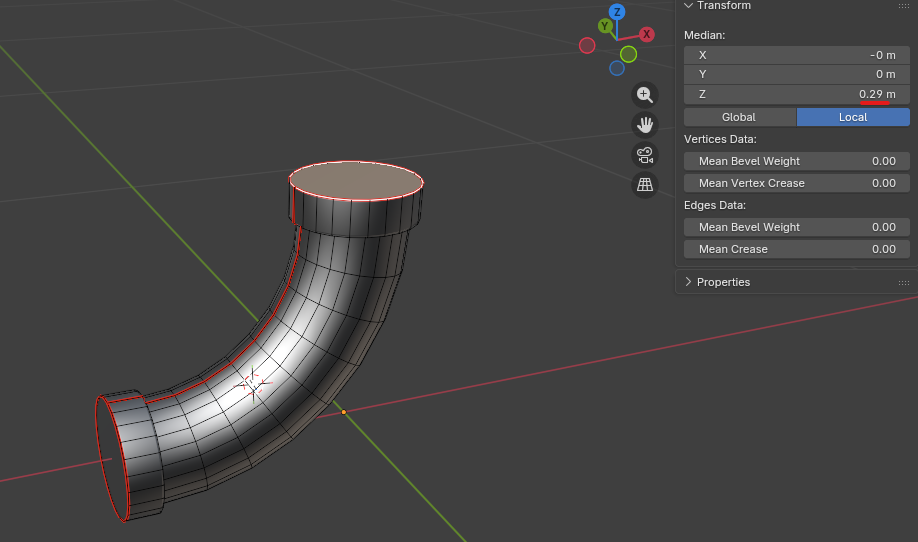Click the zoom magnifier icon in viewport

pos(645,95)
